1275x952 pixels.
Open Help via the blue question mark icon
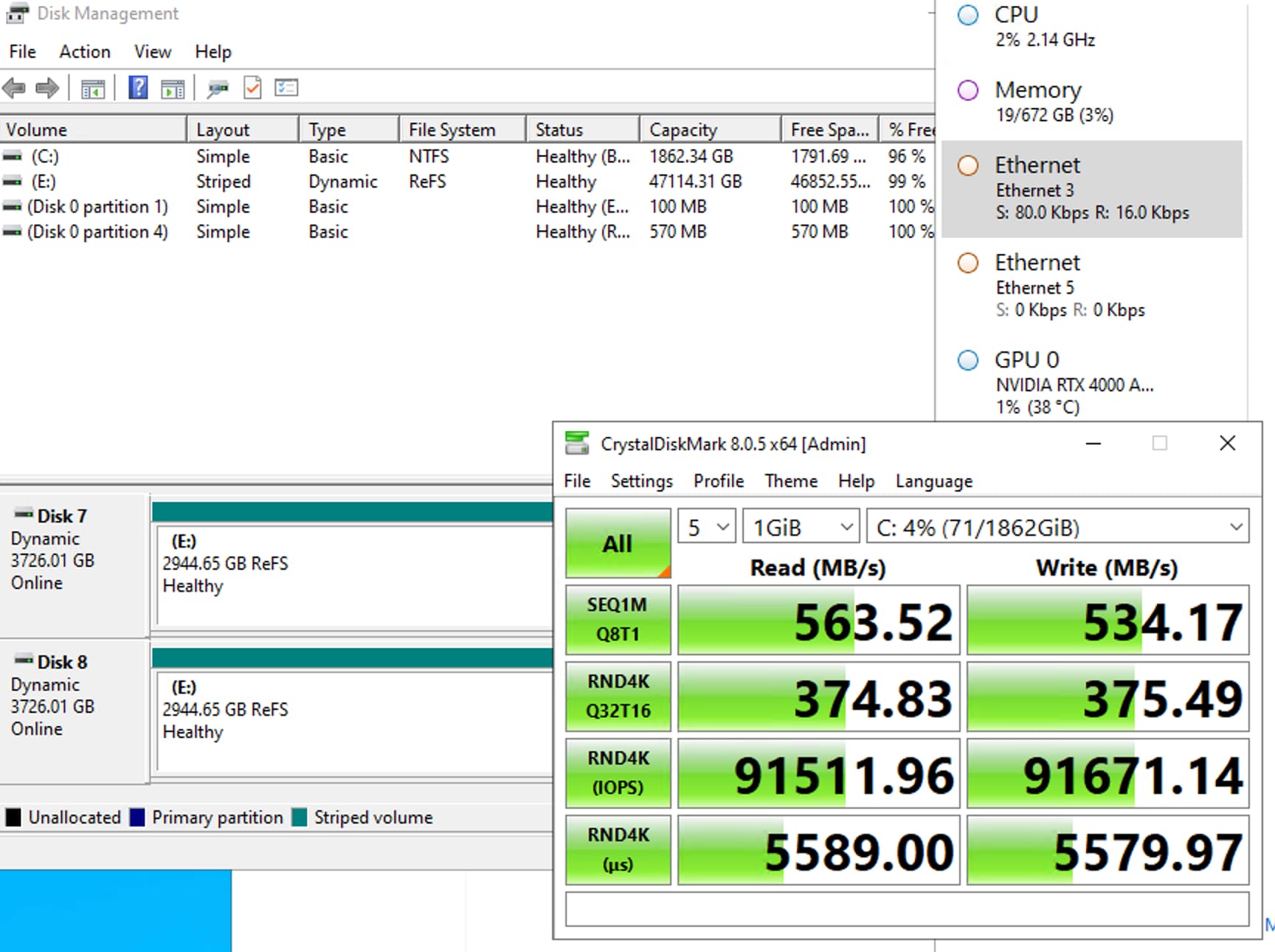(x=138, y=88)
